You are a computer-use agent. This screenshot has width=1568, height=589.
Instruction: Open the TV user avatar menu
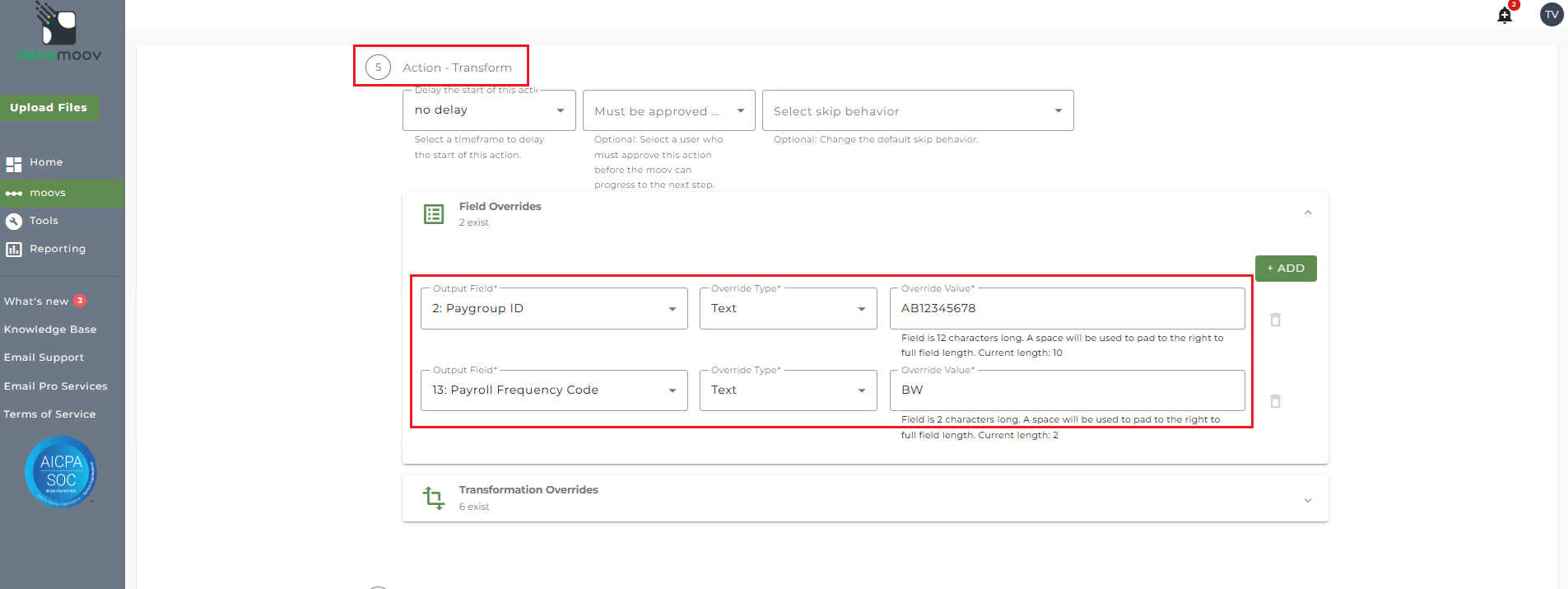1552,15
